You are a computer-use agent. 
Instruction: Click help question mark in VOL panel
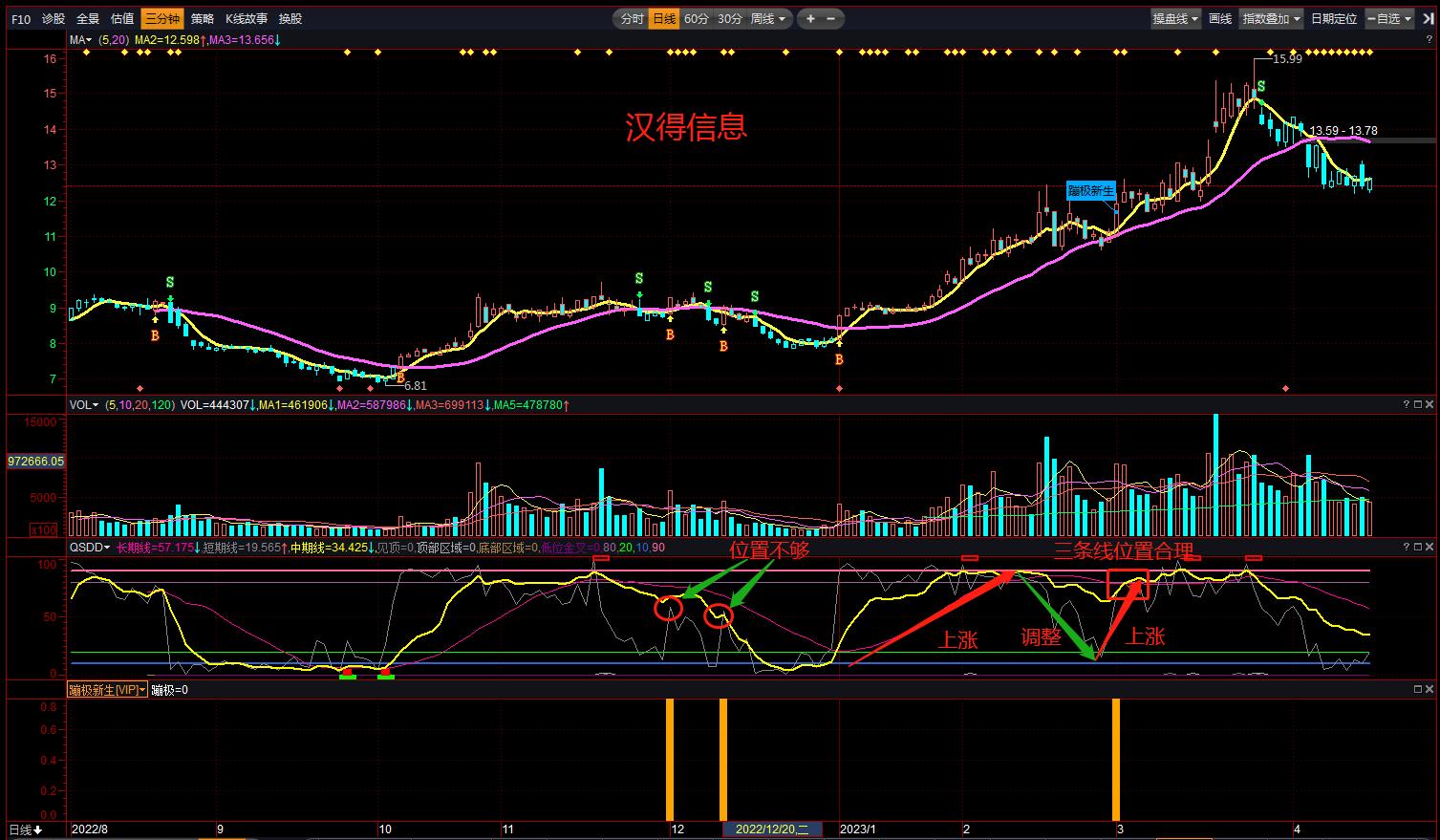pos(1406,405)
